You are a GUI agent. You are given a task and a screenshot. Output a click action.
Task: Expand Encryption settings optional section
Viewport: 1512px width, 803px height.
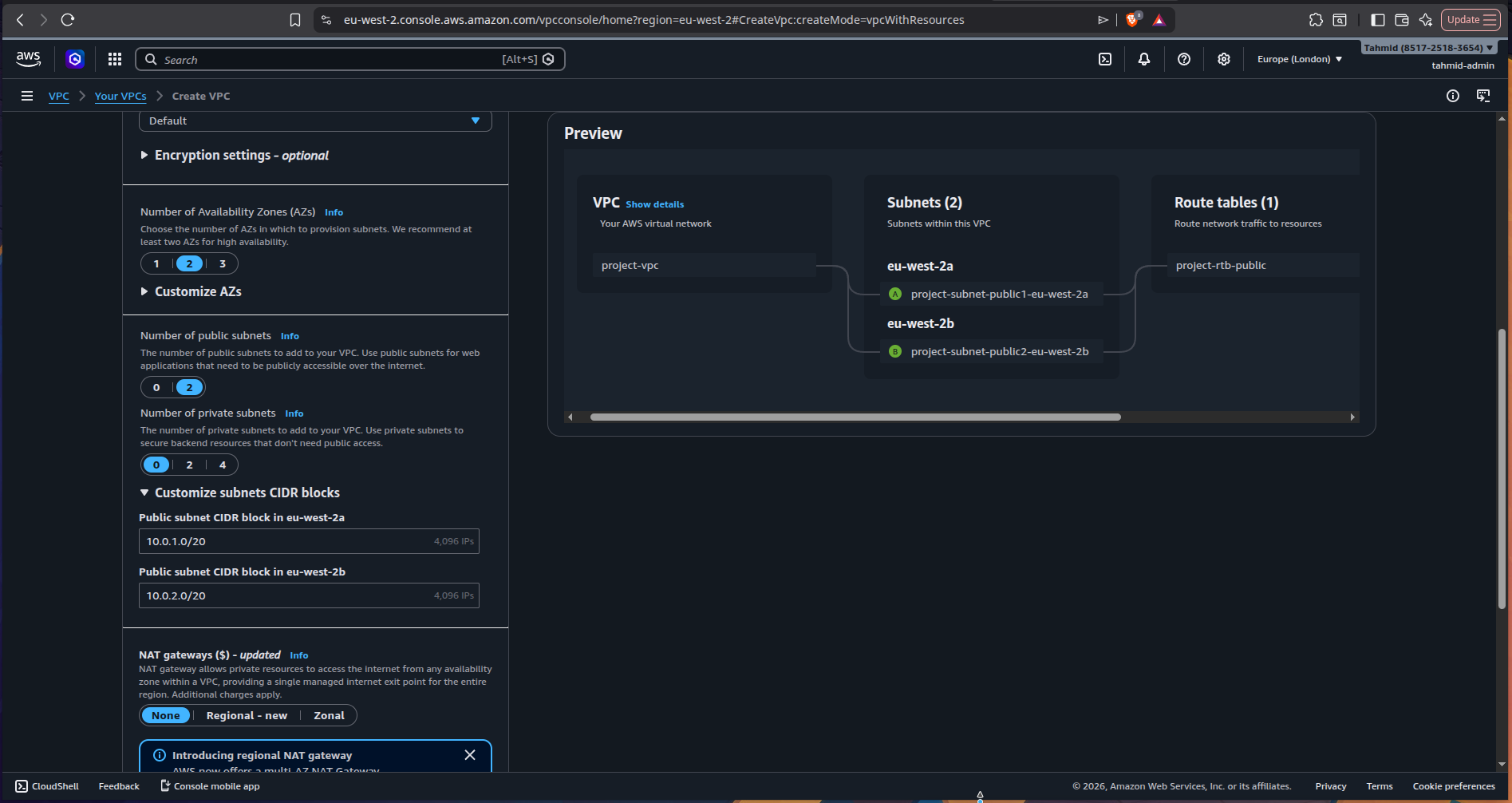point(235,155)
